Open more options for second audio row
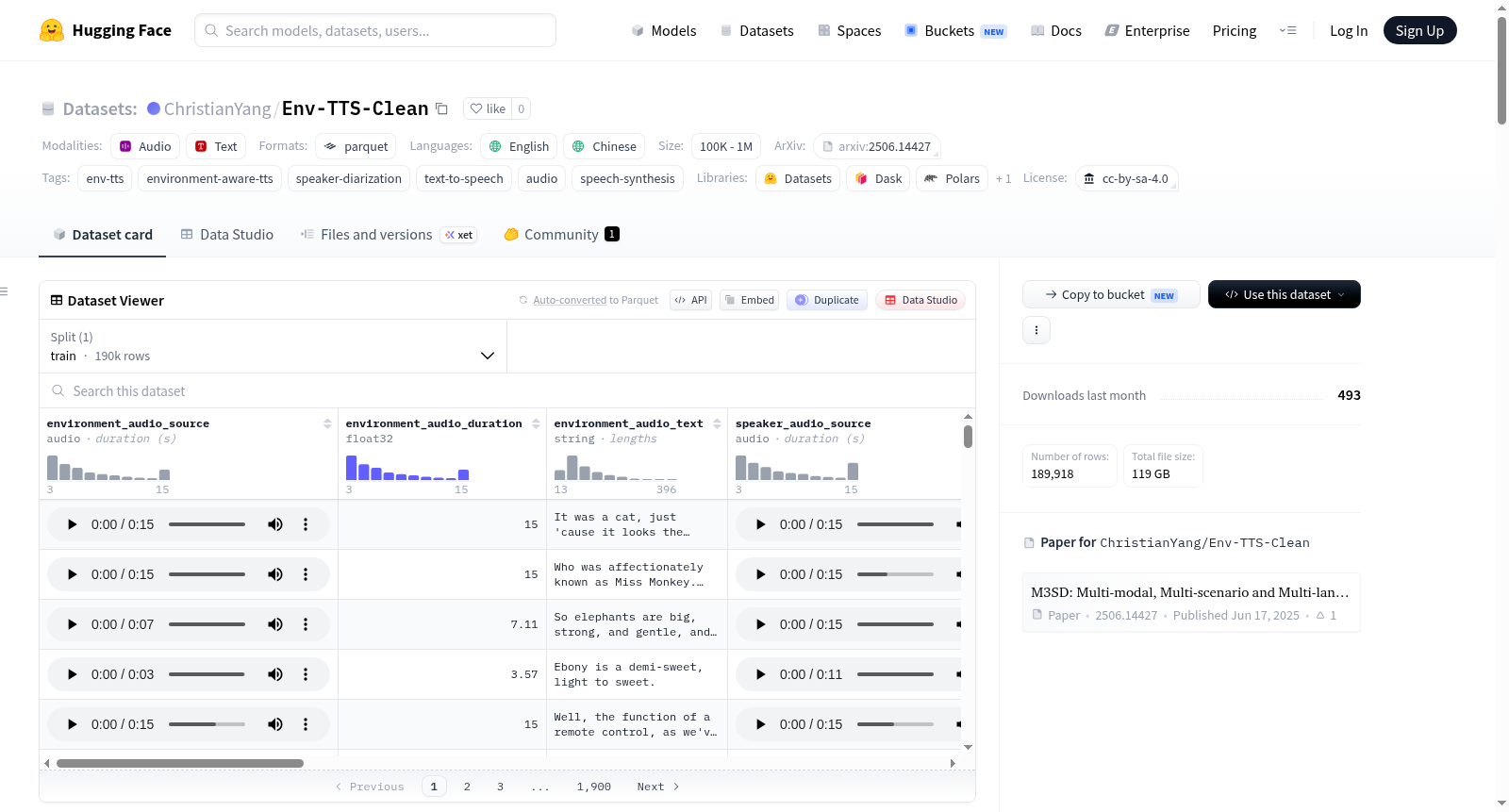Image resolution: width=1509 pixels, height=812 pixels. (x=306, y=574)
